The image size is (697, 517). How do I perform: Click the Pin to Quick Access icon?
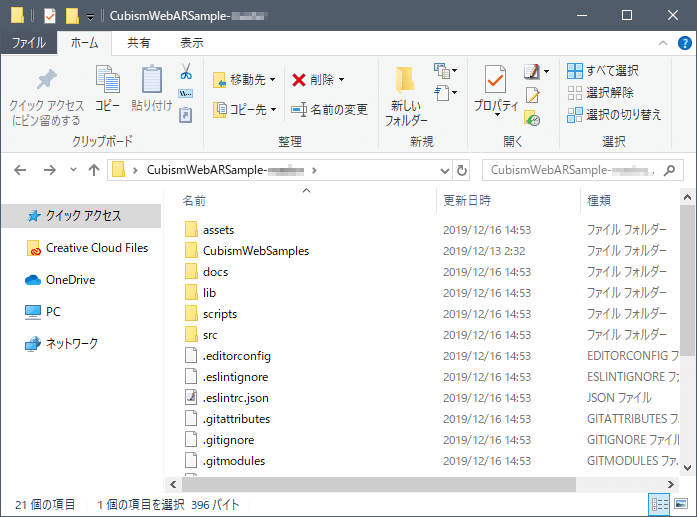click(47, 80)
